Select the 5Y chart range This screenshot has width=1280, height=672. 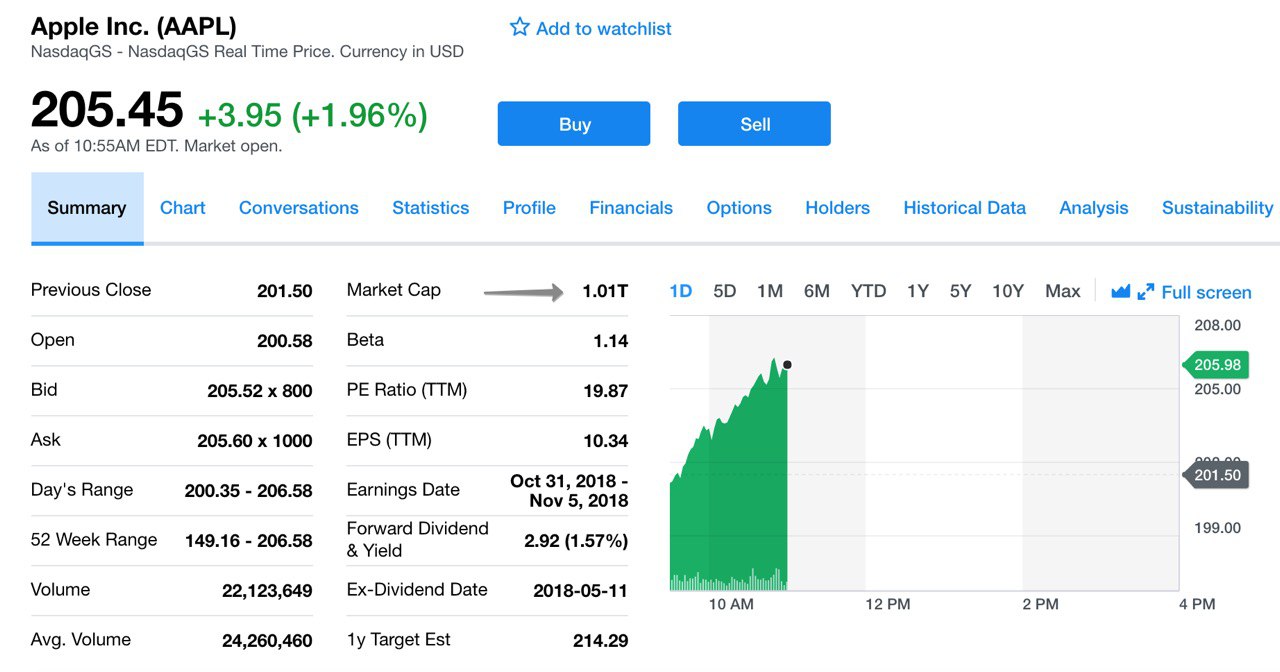point(961,291)
